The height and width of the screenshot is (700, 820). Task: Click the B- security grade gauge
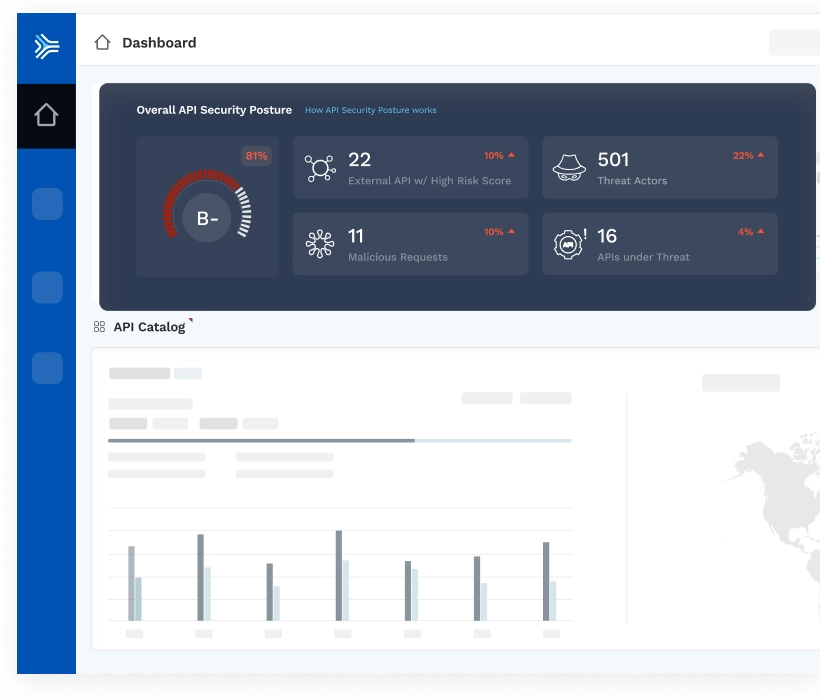tap(207, 218)
